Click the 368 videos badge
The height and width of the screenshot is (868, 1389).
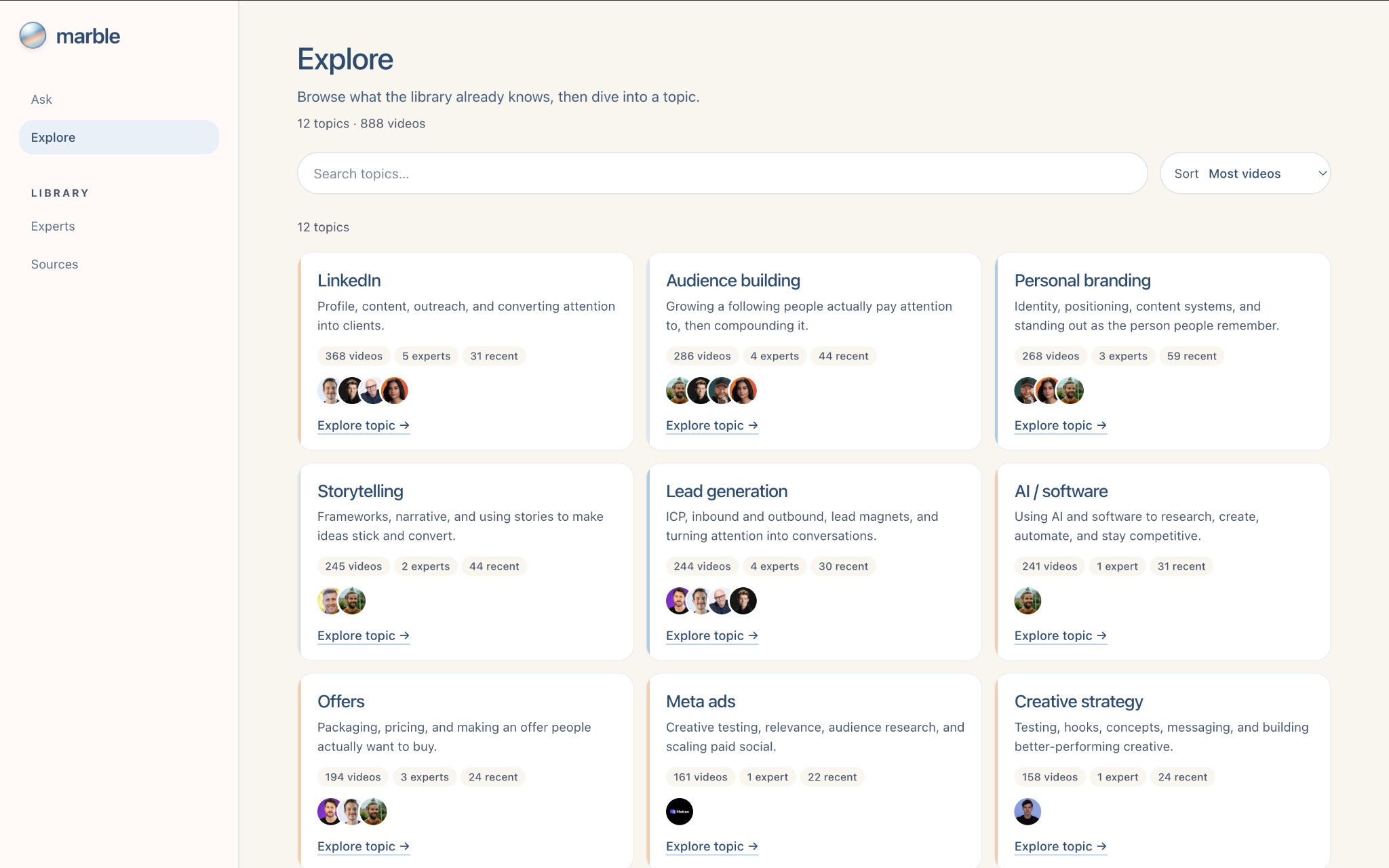[x=353, y=356]
